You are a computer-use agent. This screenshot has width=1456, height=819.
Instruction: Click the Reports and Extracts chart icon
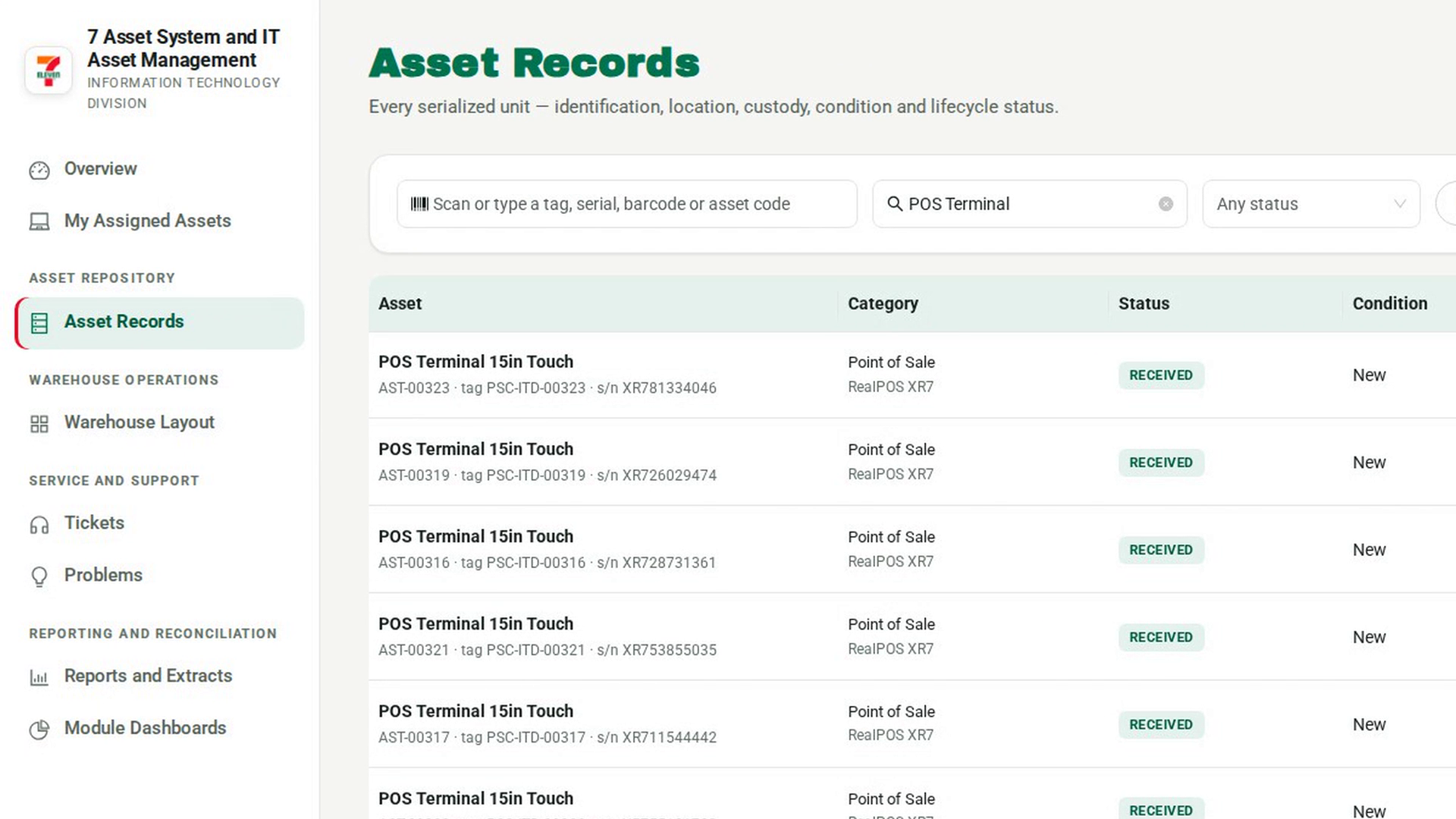tap(39, 677)
